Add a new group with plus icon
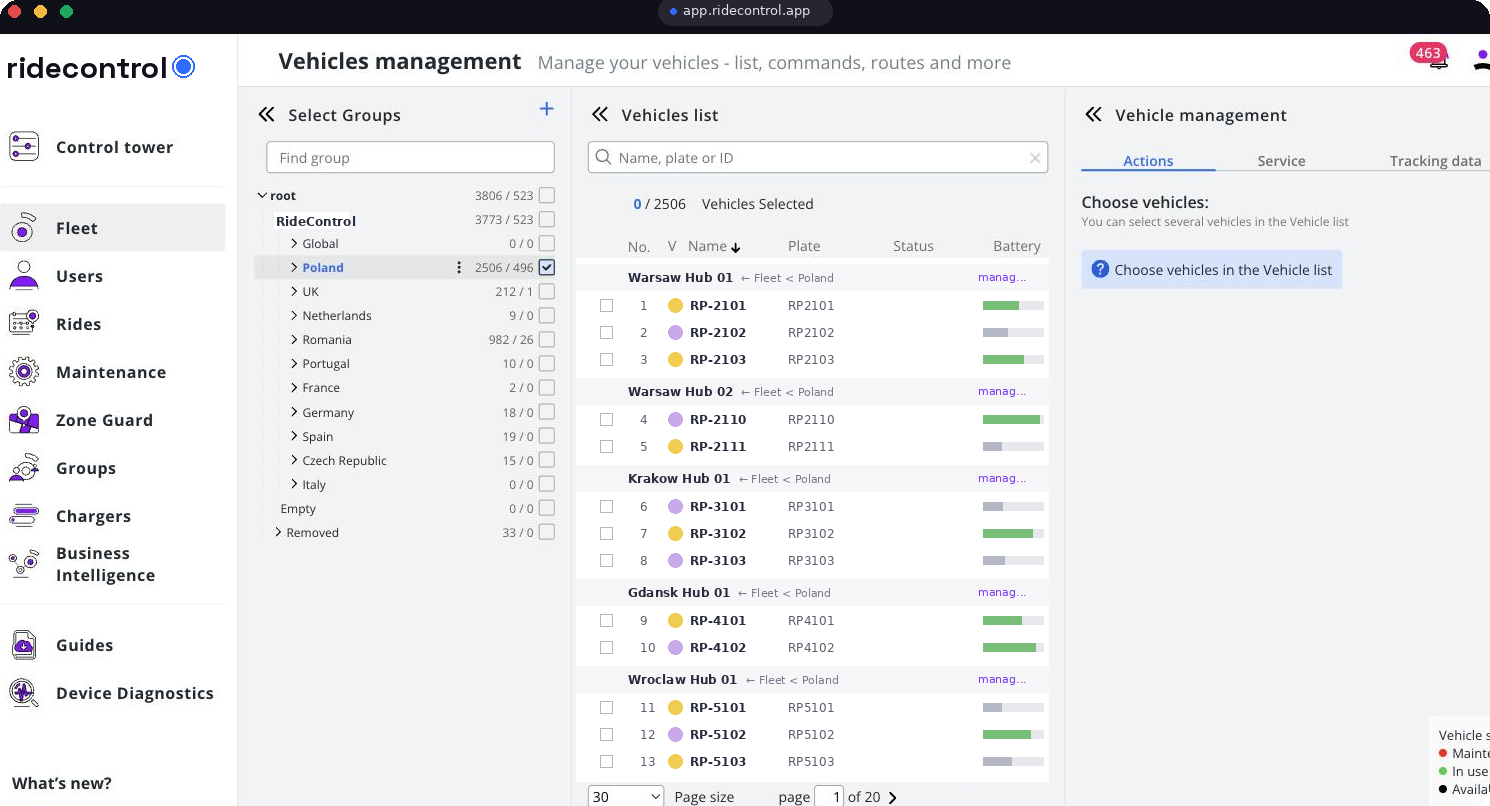 546,109
